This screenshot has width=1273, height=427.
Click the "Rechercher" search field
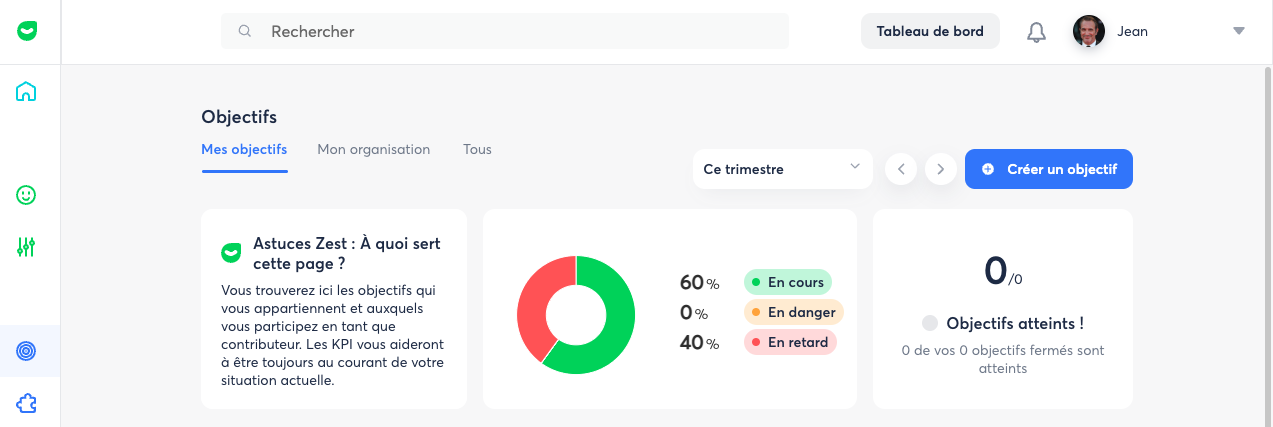coord(505,31)
